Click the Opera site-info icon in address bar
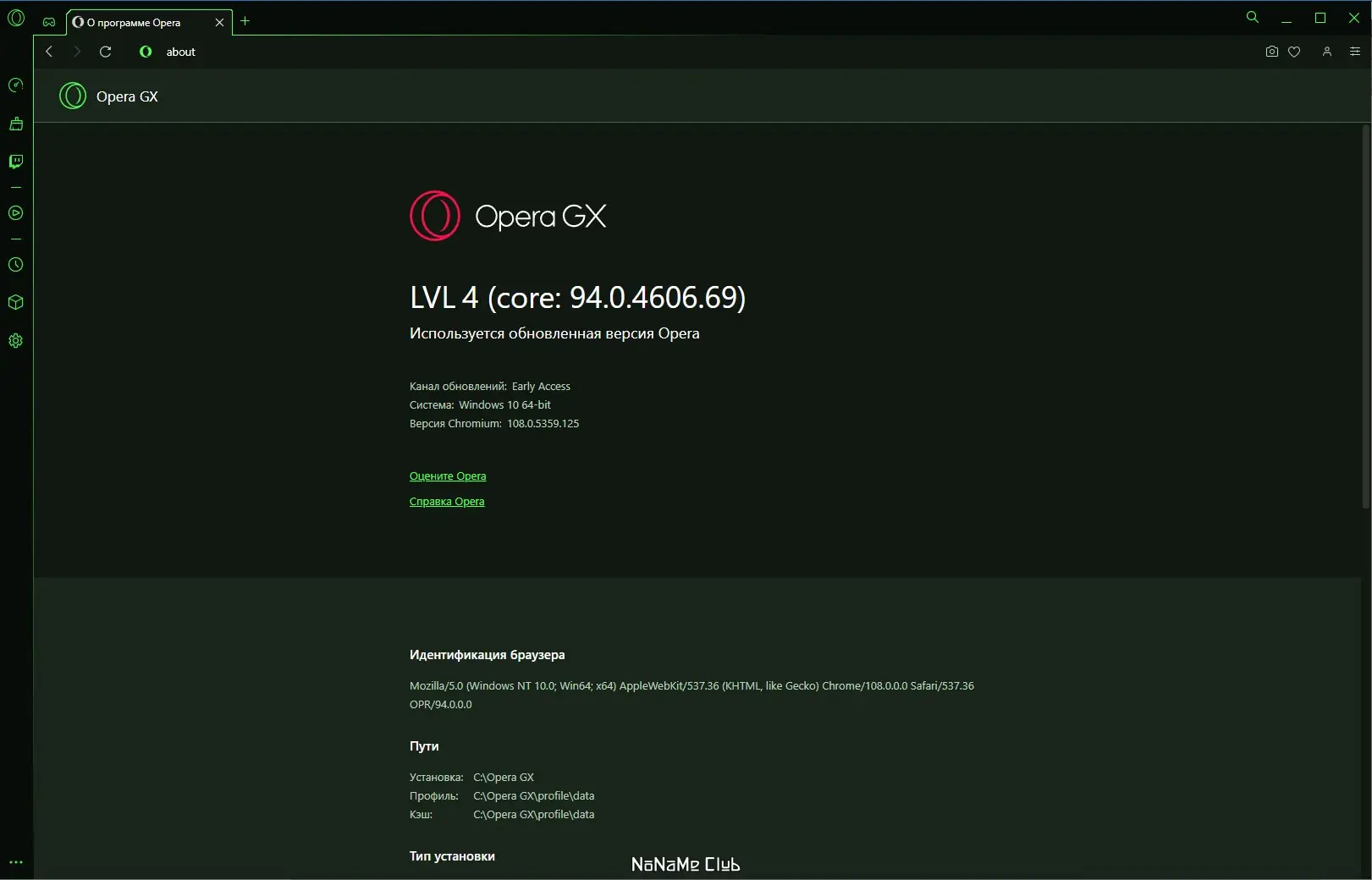The height and width of the screenshot is (880, 1372). click(146, 52)
